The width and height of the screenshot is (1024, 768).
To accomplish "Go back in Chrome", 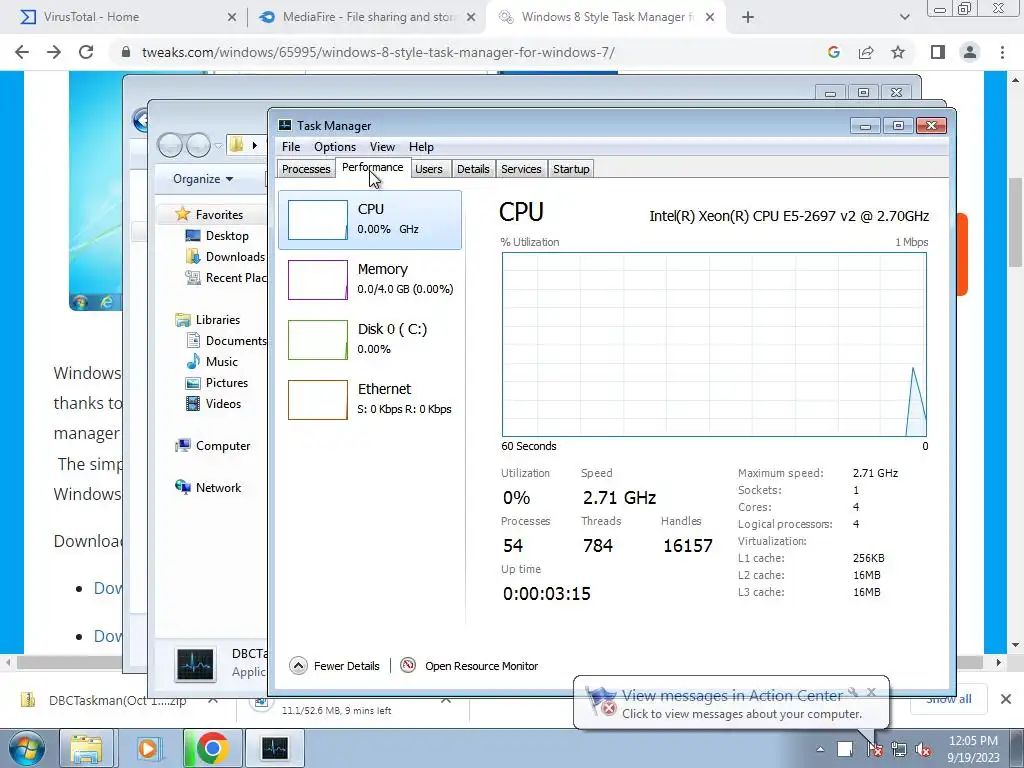I will click(x=22, y=52).
